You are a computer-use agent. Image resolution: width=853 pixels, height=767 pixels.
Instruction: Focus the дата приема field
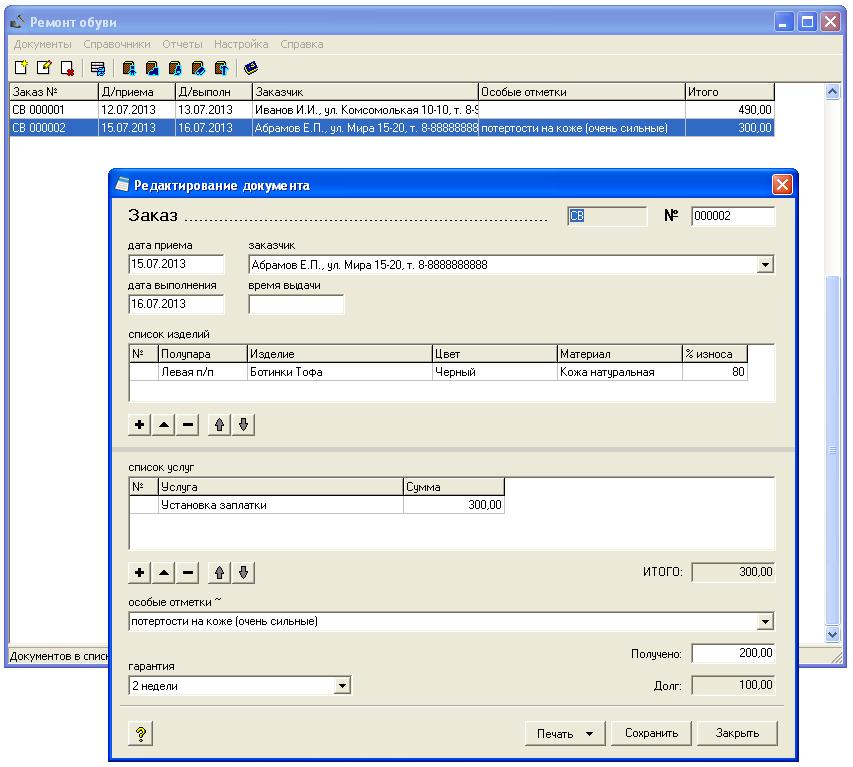[x=177, y=265]
